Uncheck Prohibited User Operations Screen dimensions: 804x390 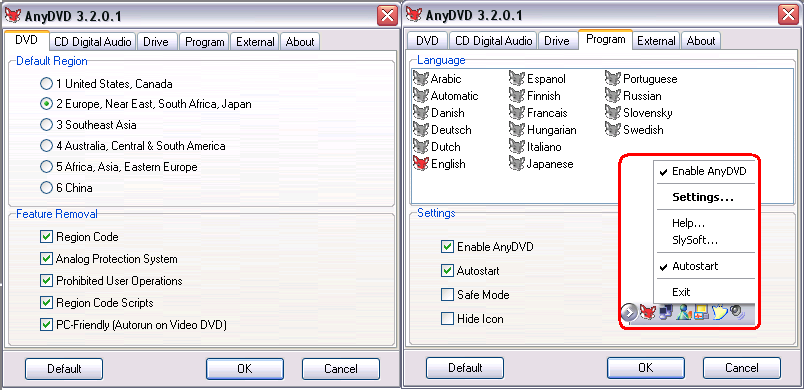(x=46, y=281)
